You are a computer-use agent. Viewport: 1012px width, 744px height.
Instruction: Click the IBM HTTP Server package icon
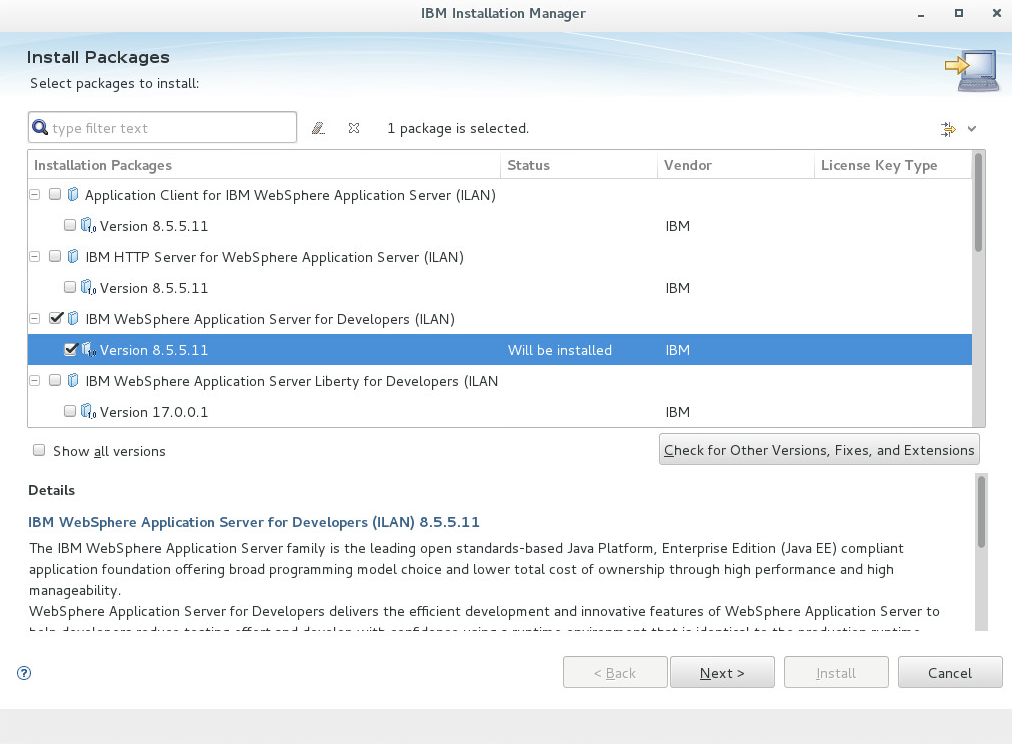click(x=73, y=256)
